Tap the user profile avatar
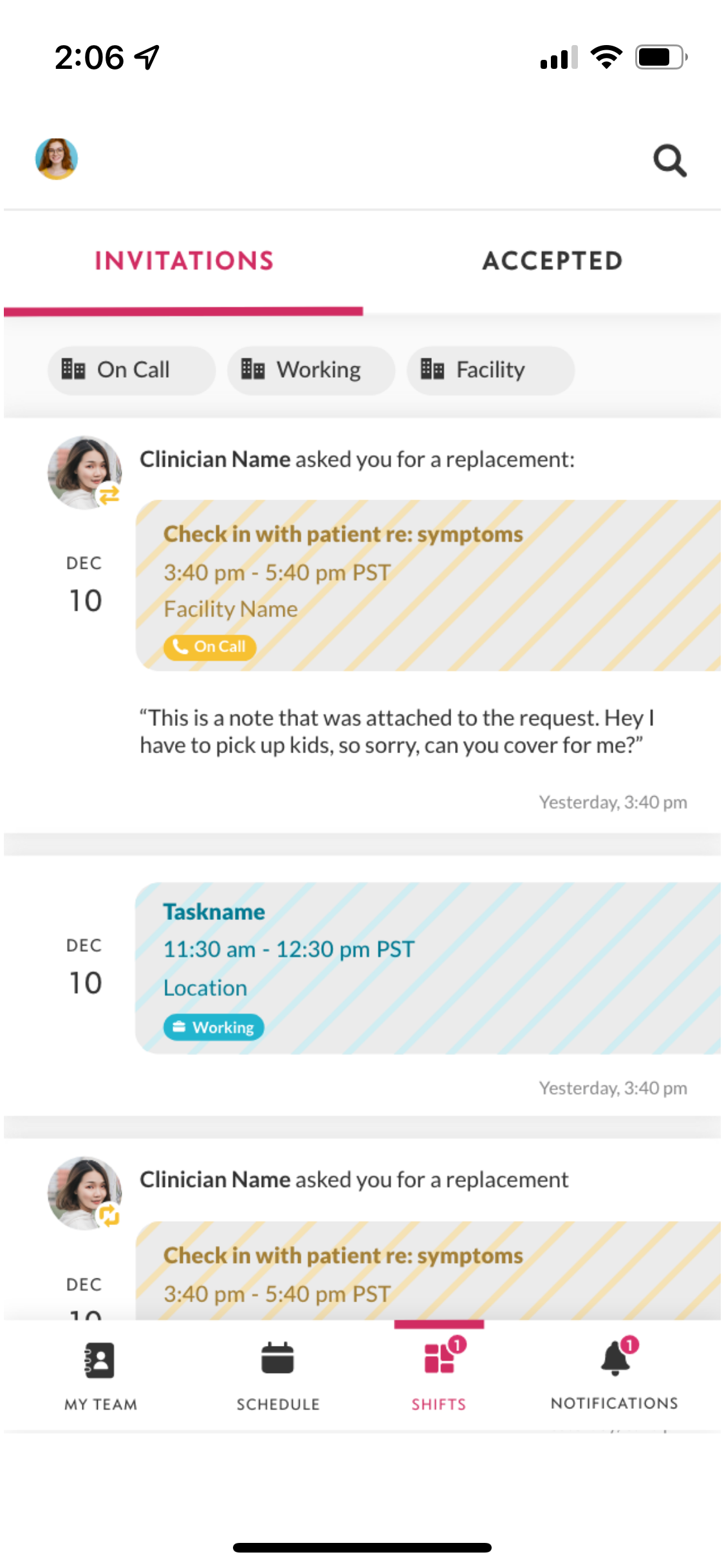This screenshot has height=1568, width=724. [57, 158]
